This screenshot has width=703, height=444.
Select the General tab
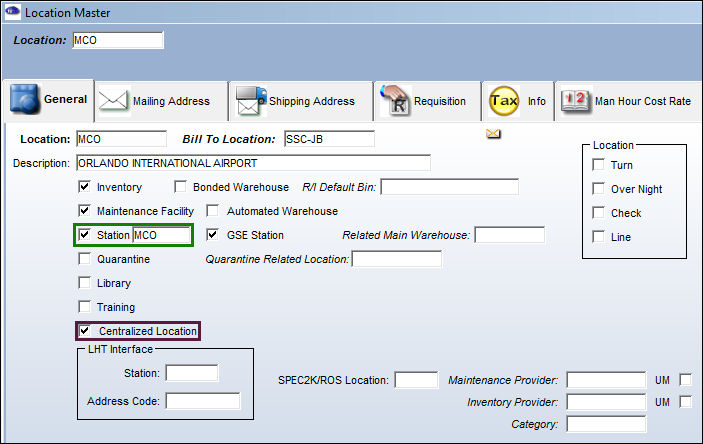point(48,100)
